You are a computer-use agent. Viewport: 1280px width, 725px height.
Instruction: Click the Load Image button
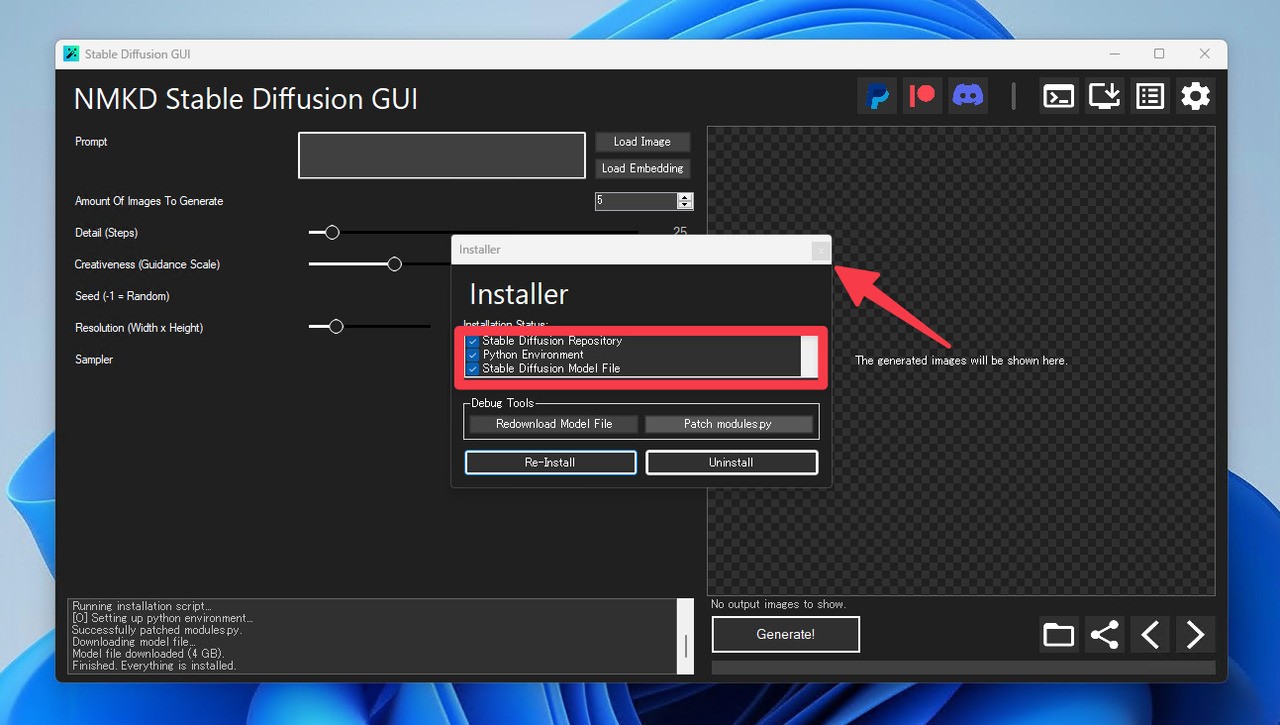click(642, 142)
